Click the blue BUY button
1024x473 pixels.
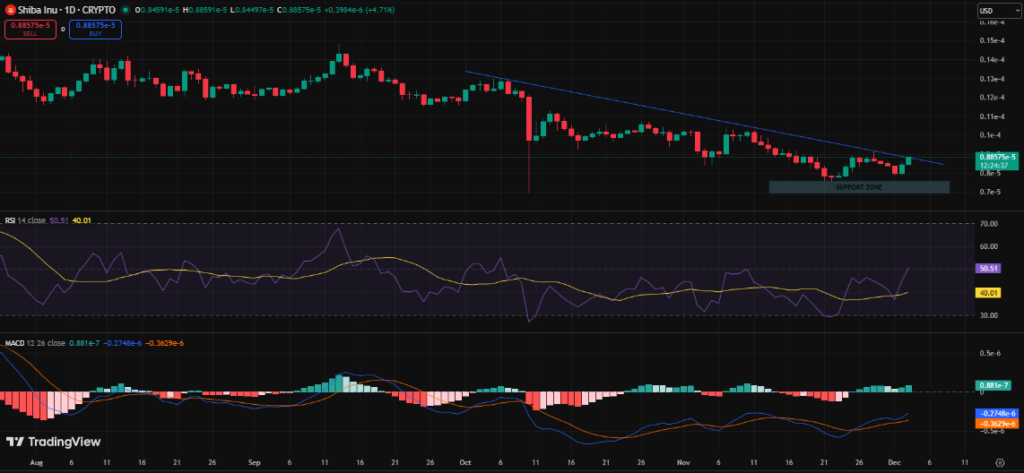tap(95, 29)
